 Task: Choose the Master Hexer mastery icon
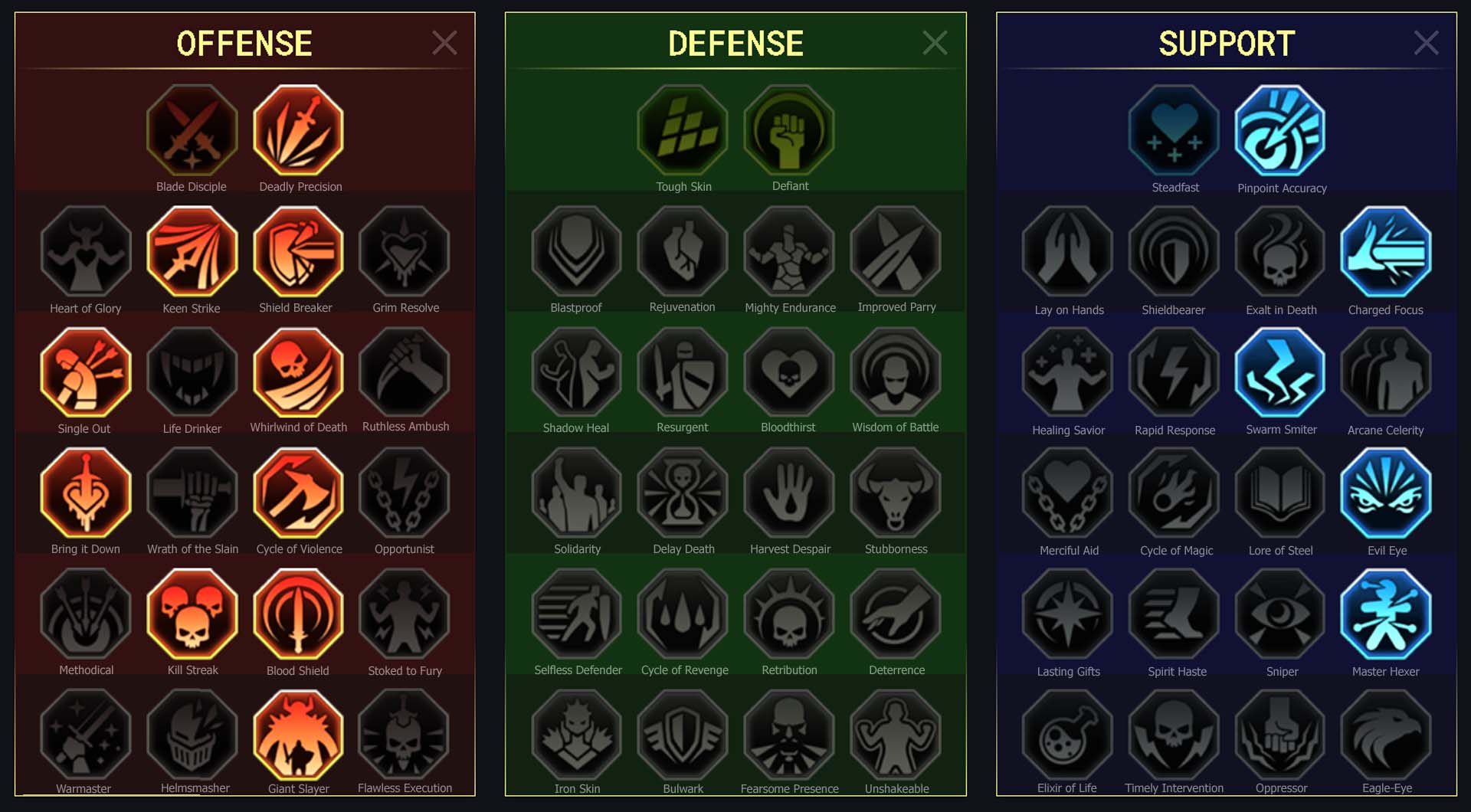[x=1386, y=614]
